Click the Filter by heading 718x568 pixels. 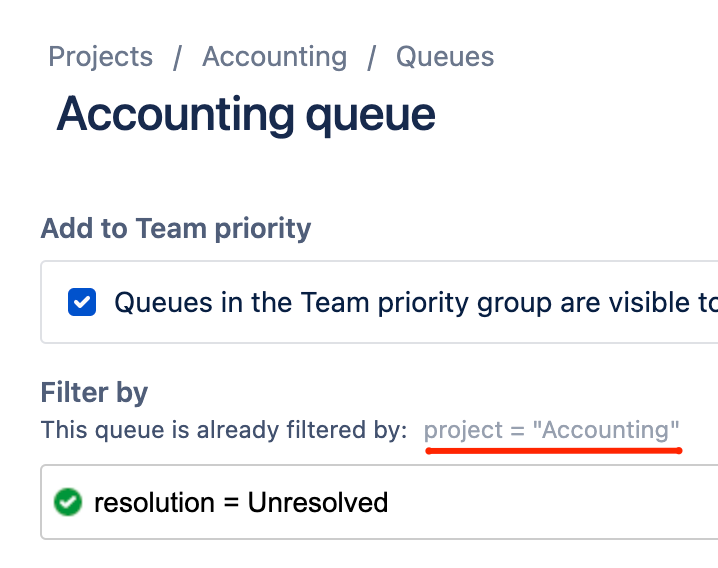pos(94,393)
